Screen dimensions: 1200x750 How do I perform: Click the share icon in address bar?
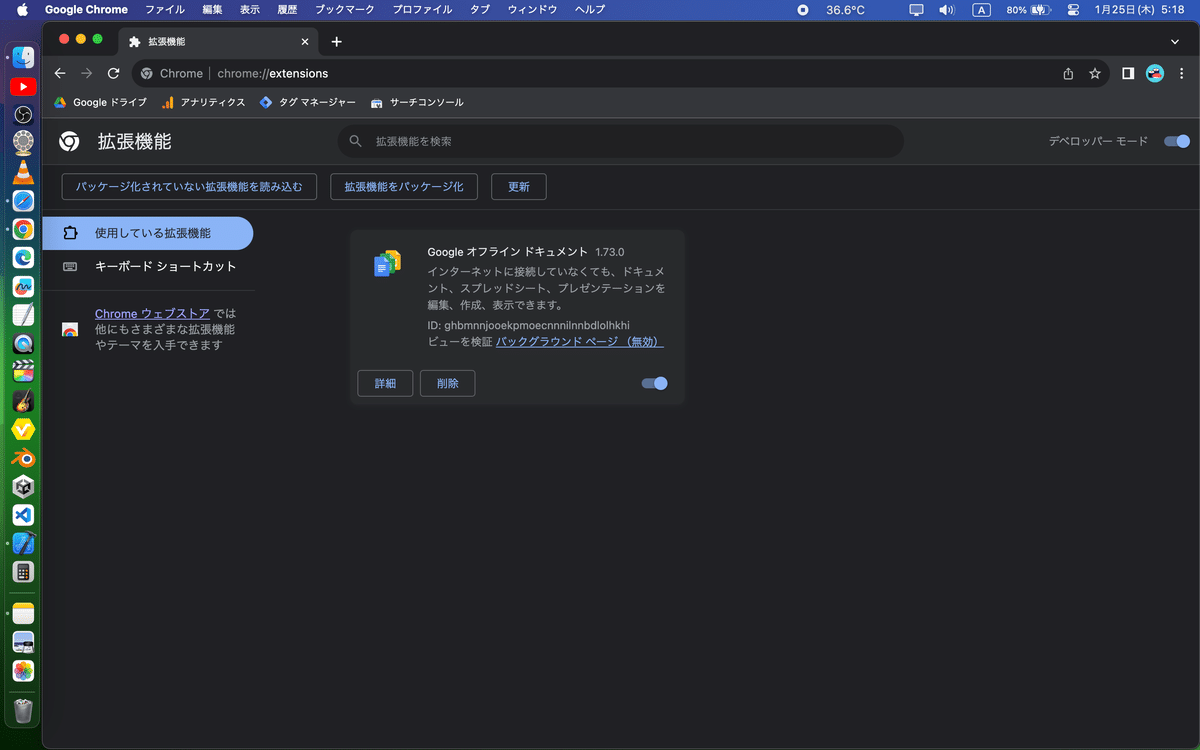(1068, 73)
